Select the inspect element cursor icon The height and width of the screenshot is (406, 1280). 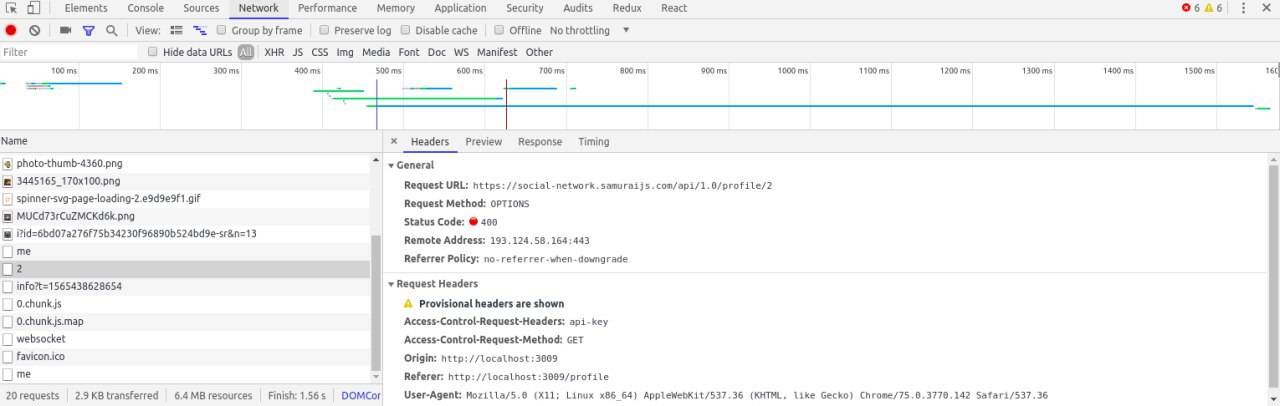click(11, 8)
